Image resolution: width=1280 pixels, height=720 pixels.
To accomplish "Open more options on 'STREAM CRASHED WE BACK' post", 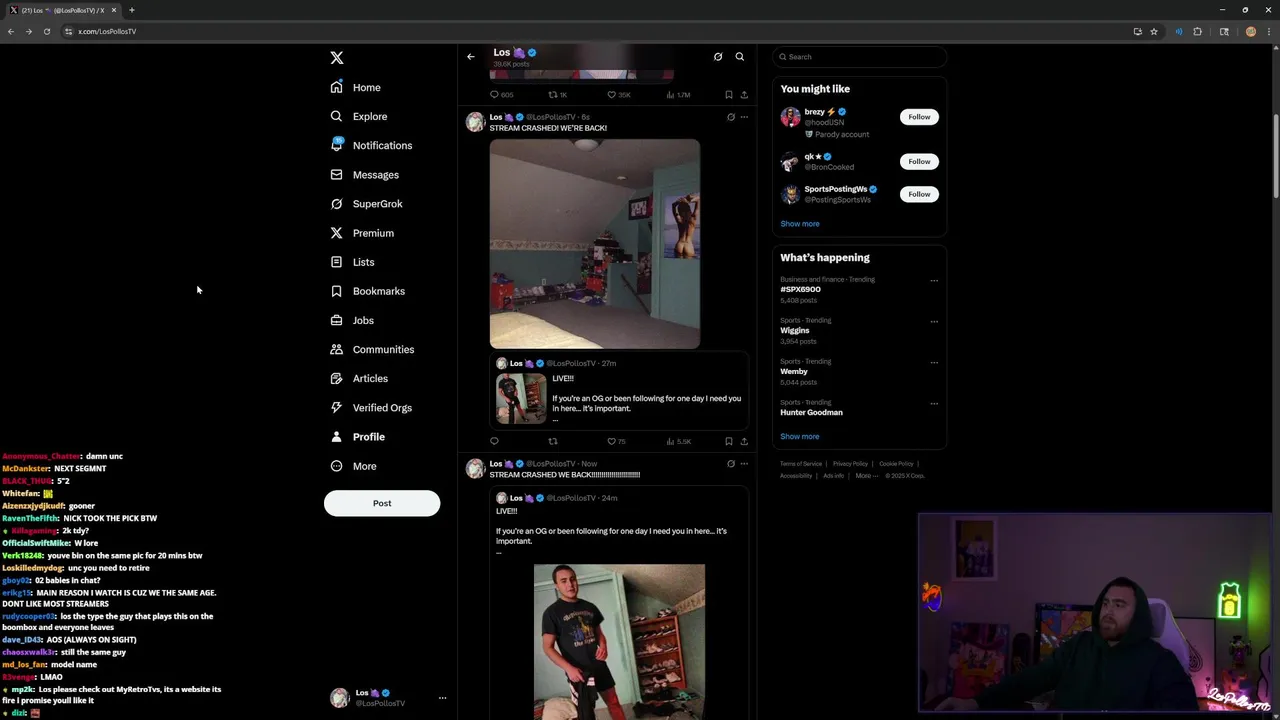I will point(744,464).
